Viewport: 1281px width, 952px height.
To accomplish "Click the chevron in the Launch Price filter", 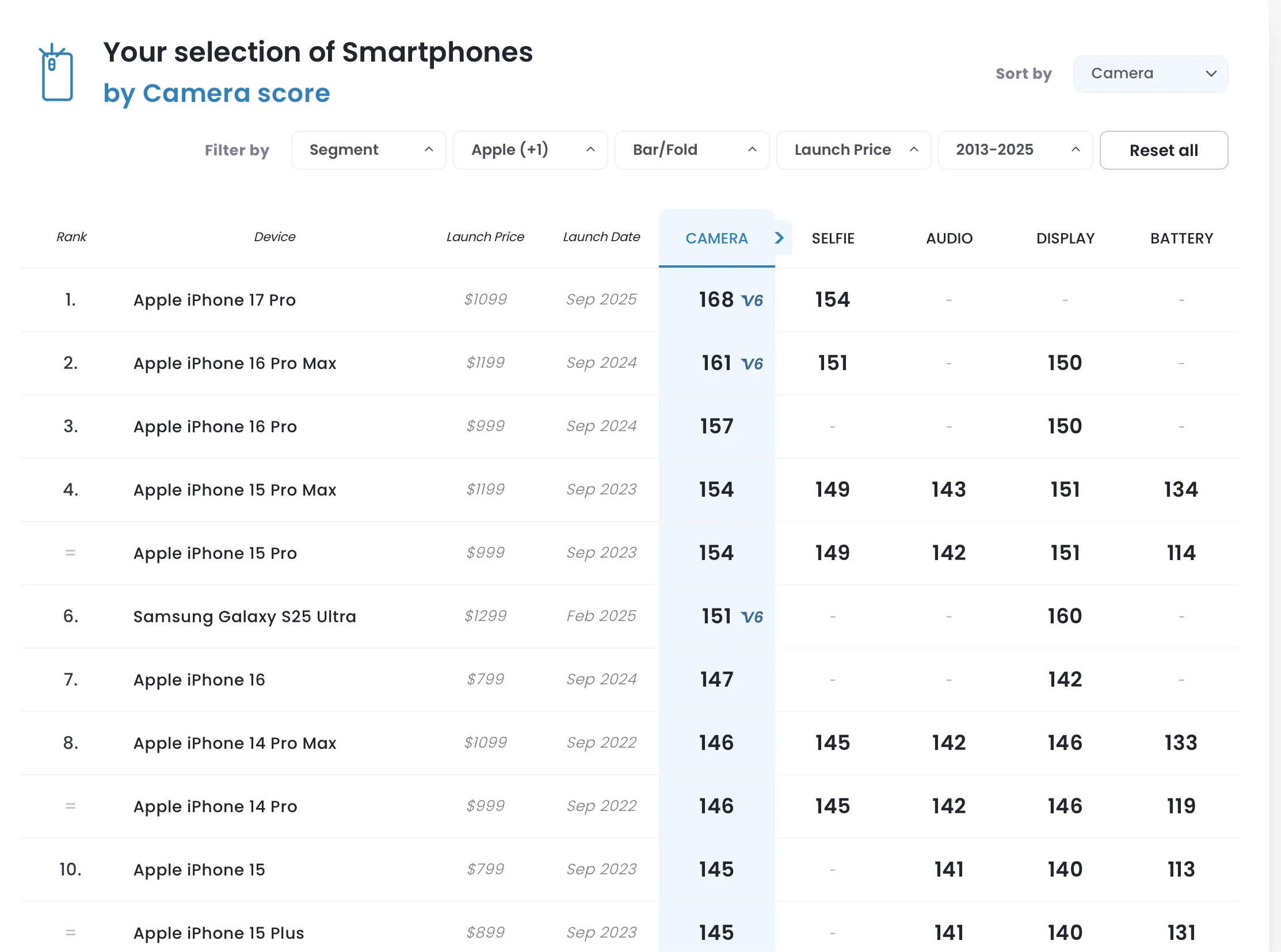I will pos(914,149).
